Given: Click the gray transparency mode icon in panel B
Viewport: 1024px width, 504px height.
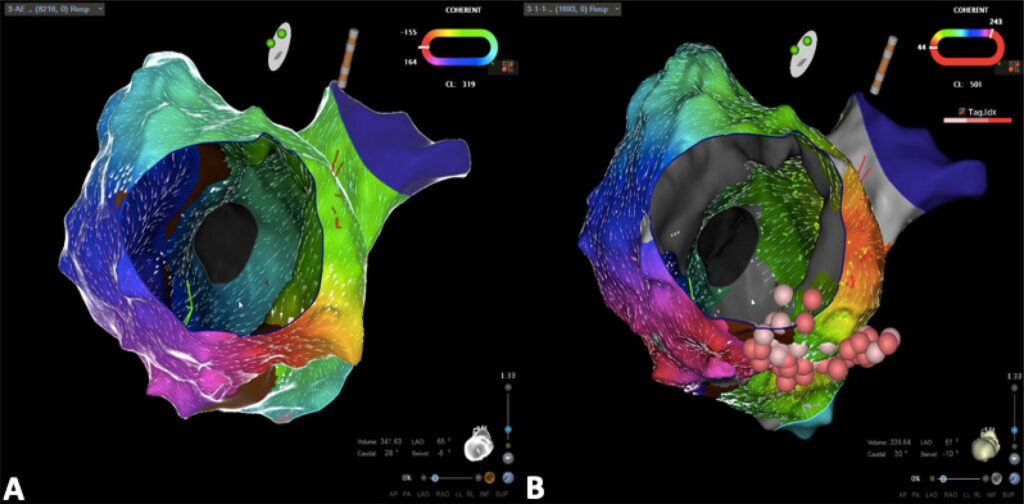Looking at the screenshot, I should click(x=997, y=478).
